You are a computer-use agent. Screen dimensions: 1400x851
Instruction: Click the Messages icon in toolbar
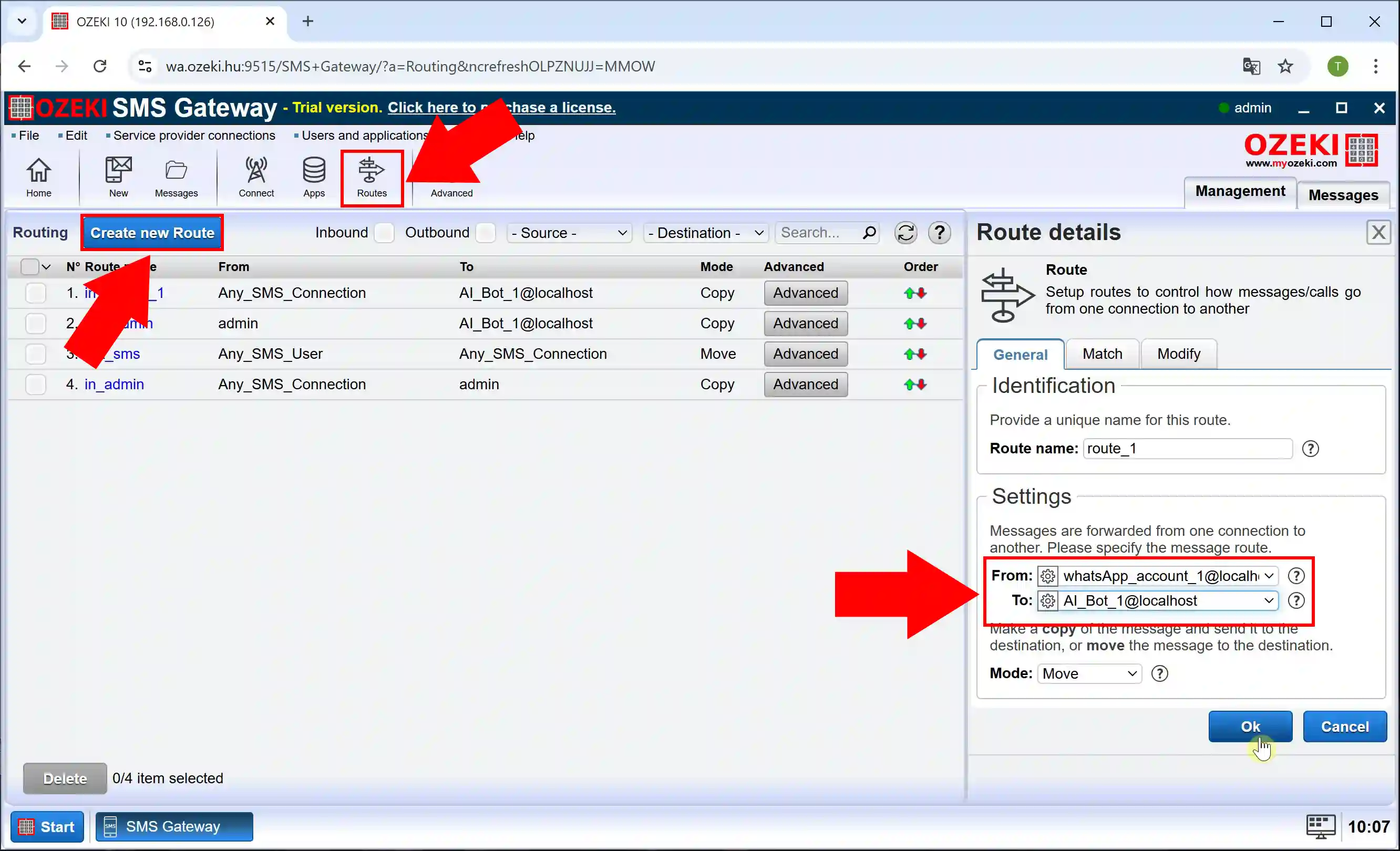(175, 177)
